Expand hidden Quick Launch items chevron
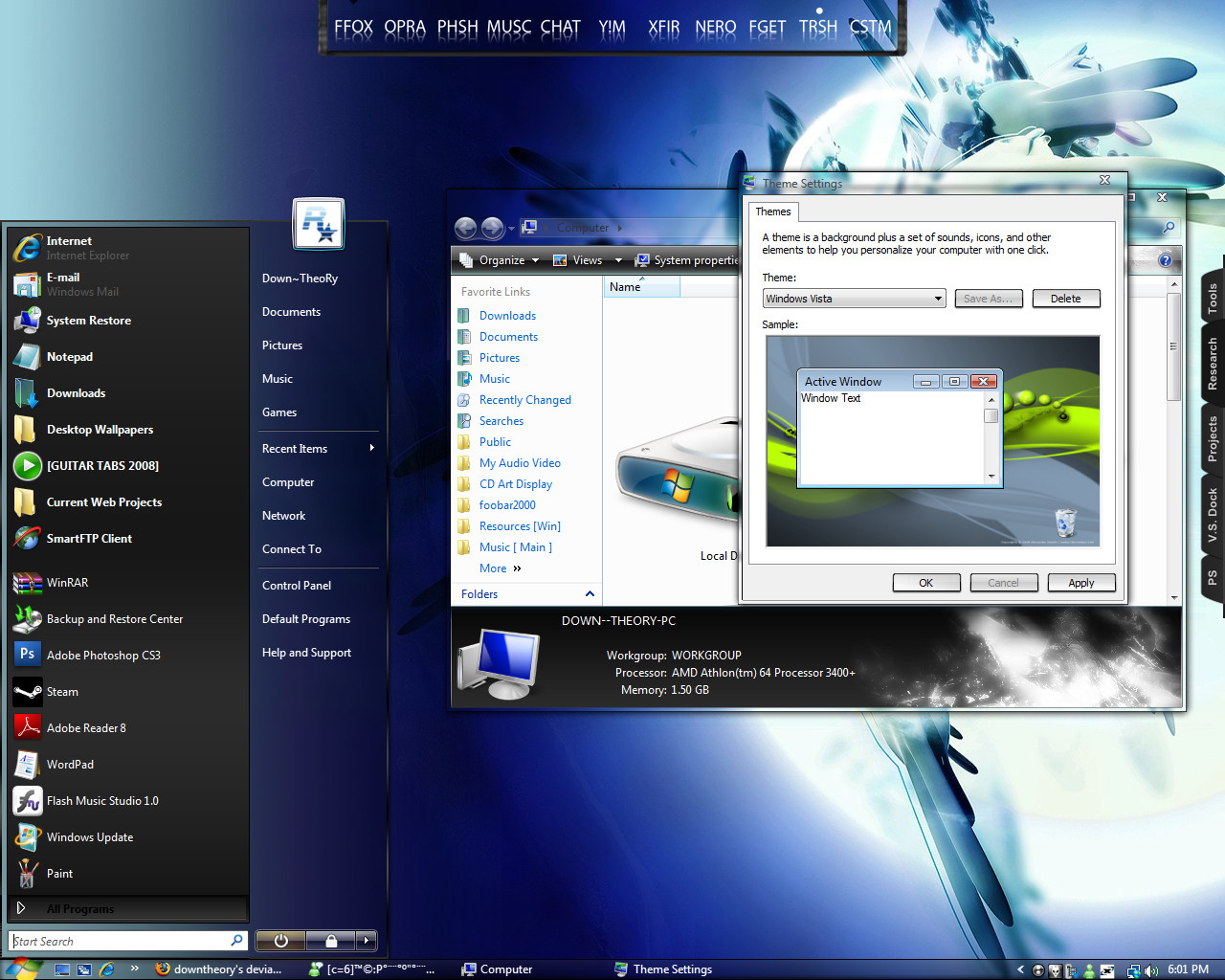The image size is (1225, 980). coord(135,969)
